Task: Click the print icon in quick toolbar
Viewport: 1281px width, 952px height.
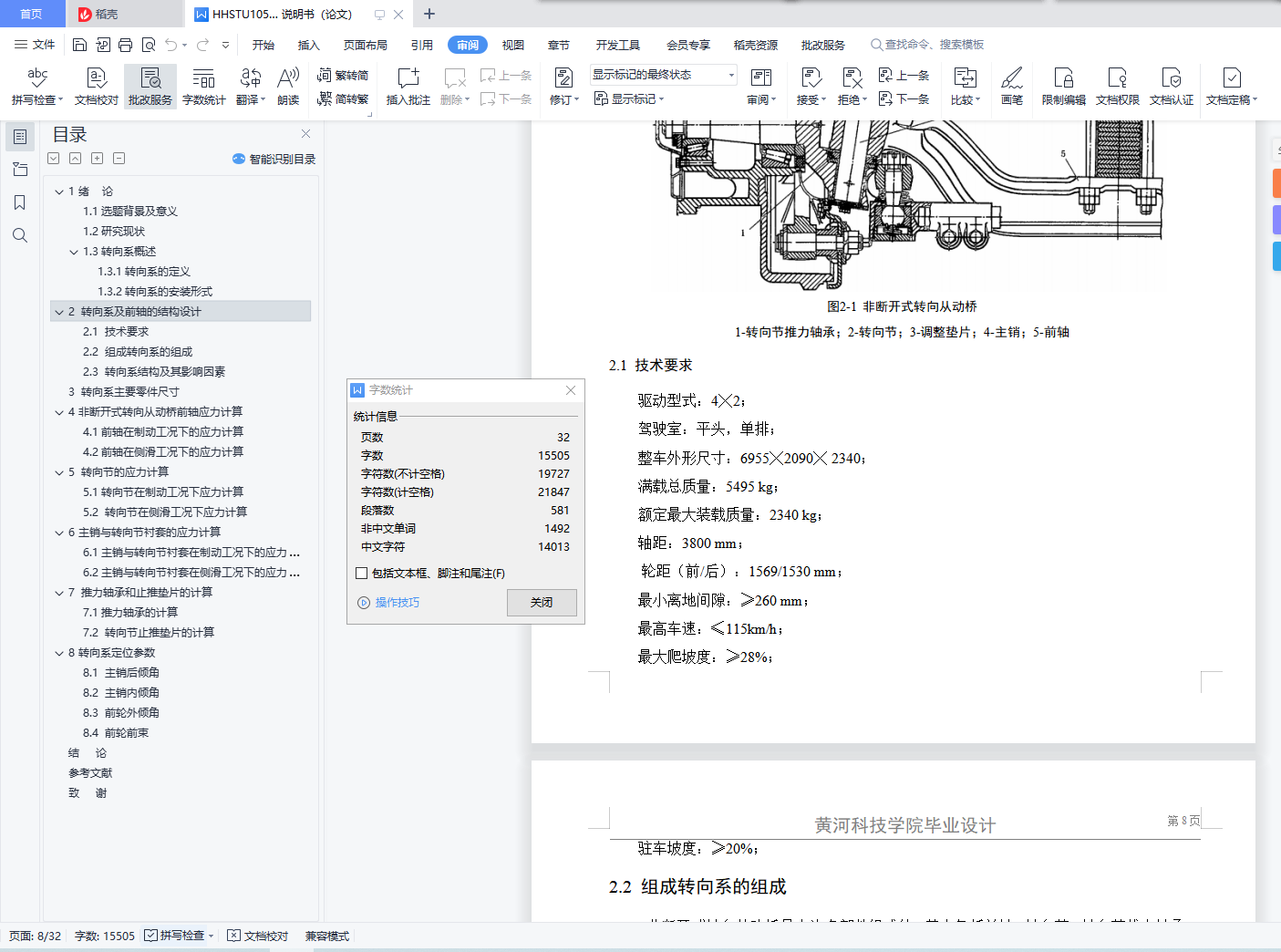Action: 125,45
